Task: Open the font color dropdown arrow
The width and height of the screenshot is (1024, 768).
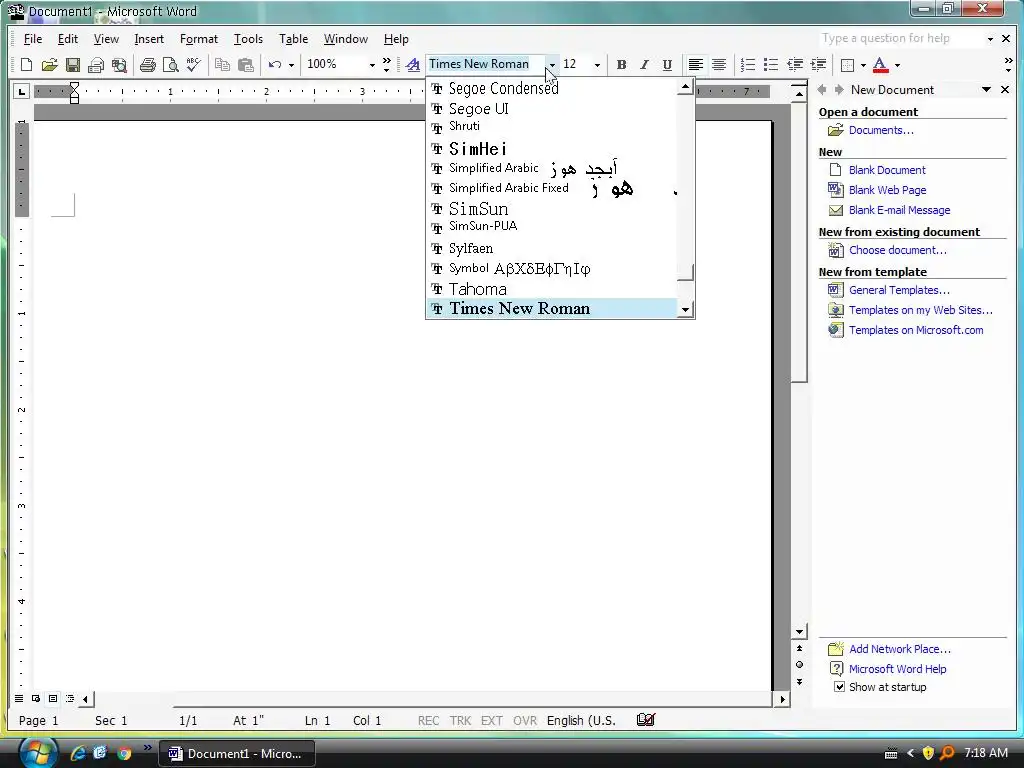Action: (897, 65)
